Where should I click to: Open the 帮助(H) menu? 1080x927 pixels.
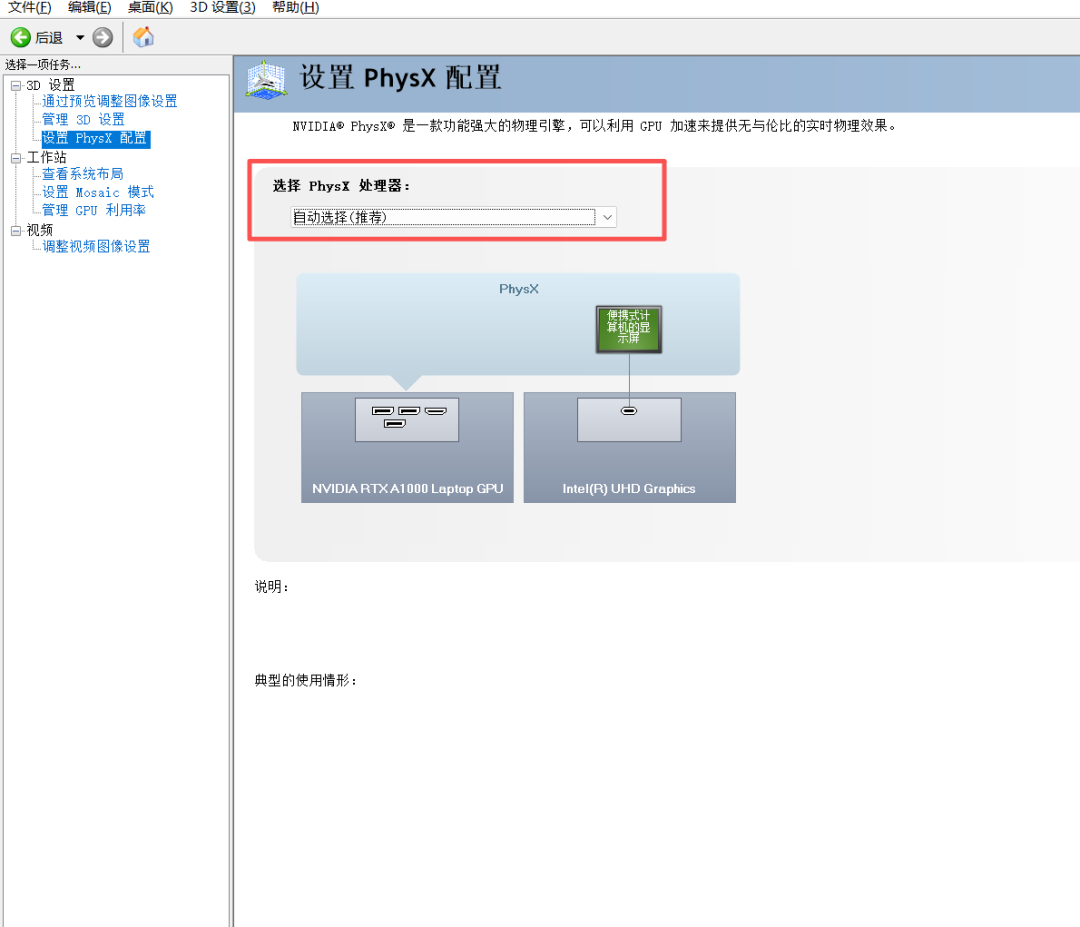295,8
